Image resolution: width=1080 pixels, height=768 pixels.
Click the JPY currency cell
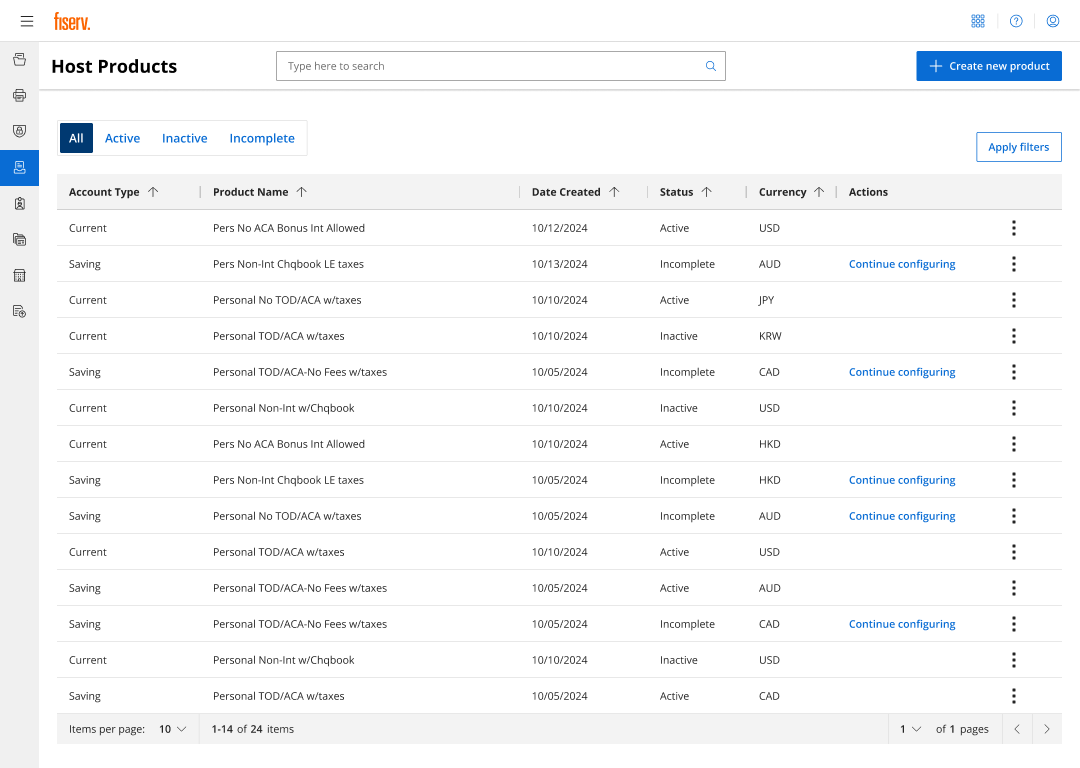[x=767, y=300]
